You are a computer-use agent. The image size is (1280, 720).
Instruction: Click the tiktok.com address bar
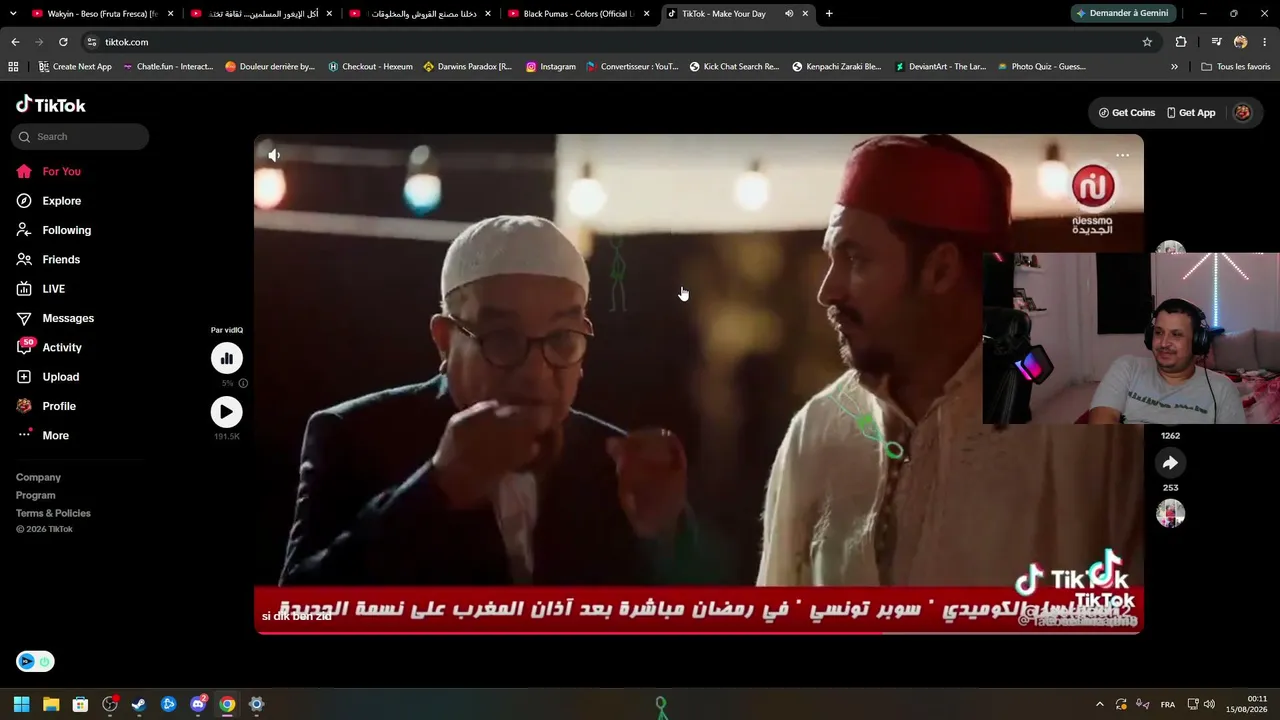pos(610,42)
